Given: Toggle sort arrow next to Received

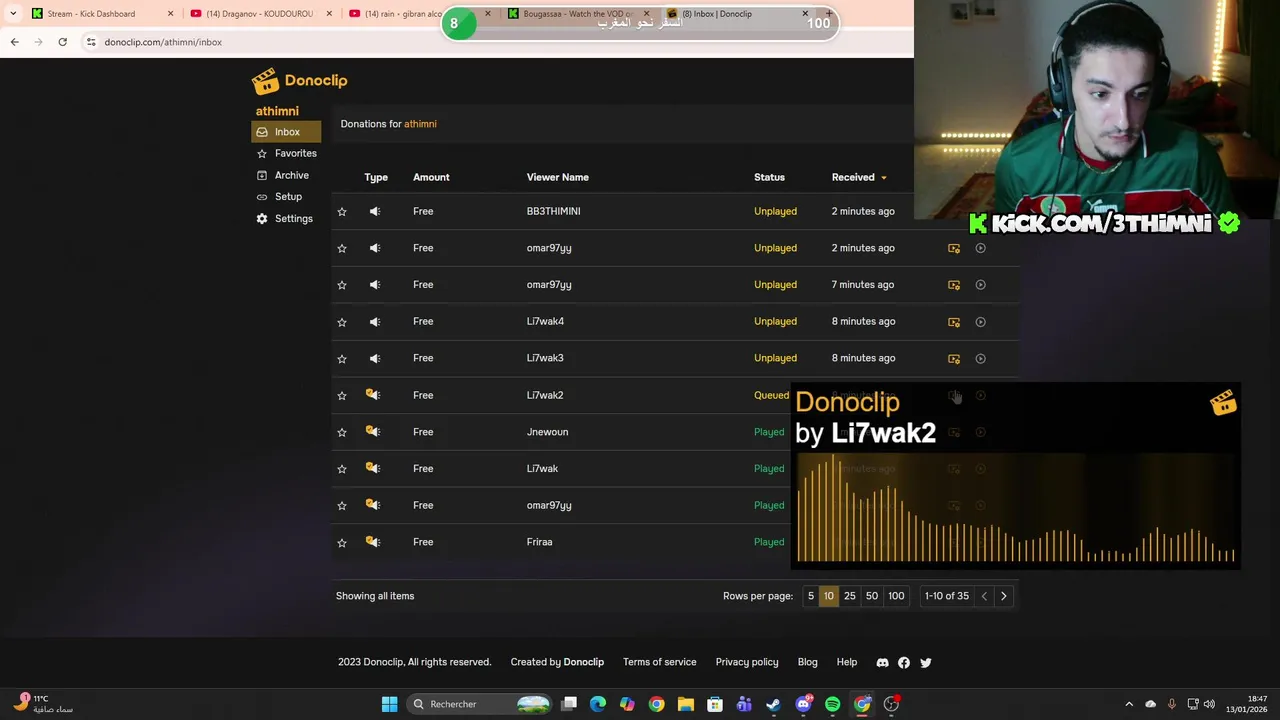Looking at the screenshot, I should pyautogui.click(x=883, y=178).
